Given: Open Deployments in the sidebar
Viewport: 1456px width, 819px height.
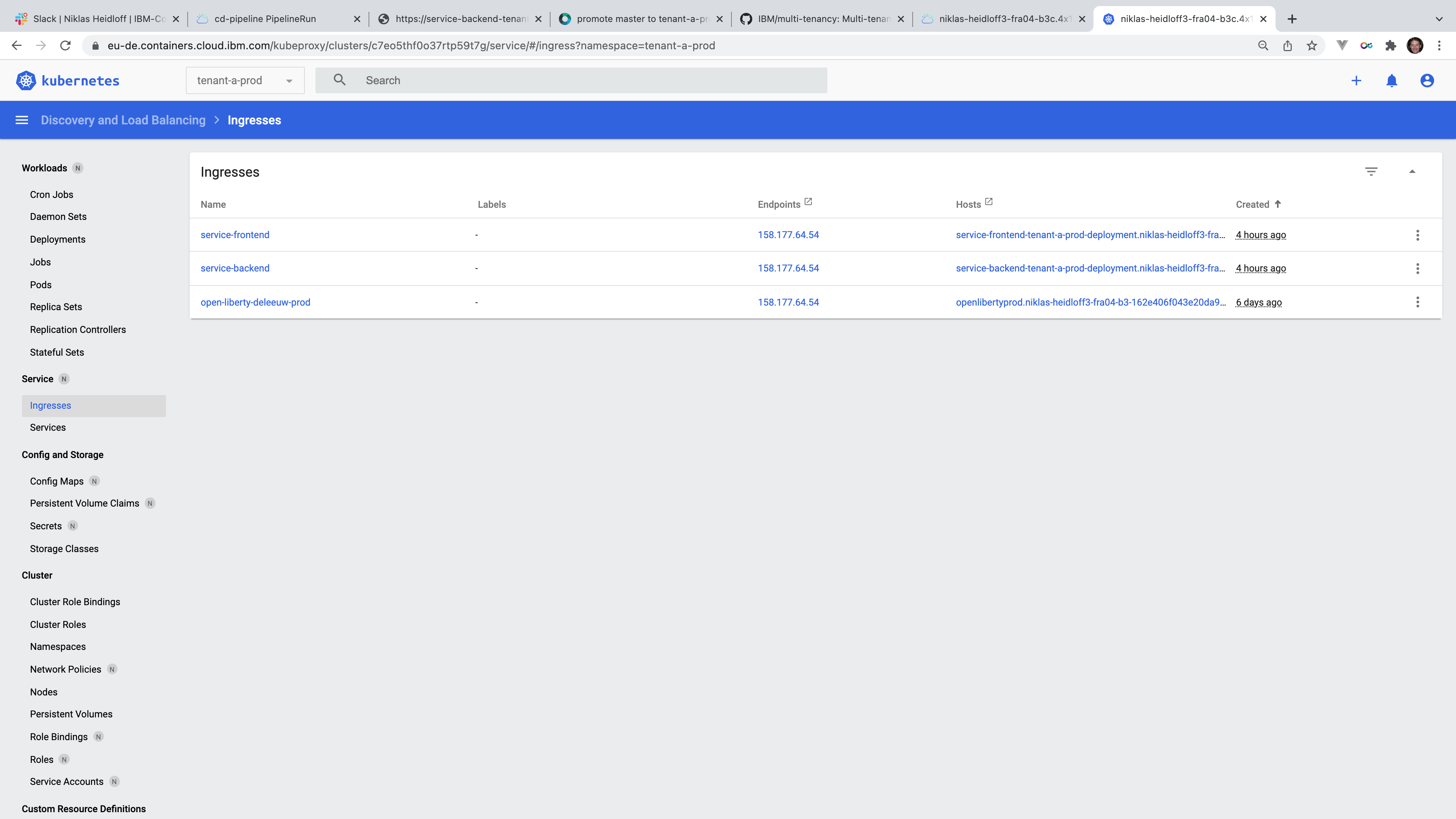Looking at the screenshot, I should [58, 240].
